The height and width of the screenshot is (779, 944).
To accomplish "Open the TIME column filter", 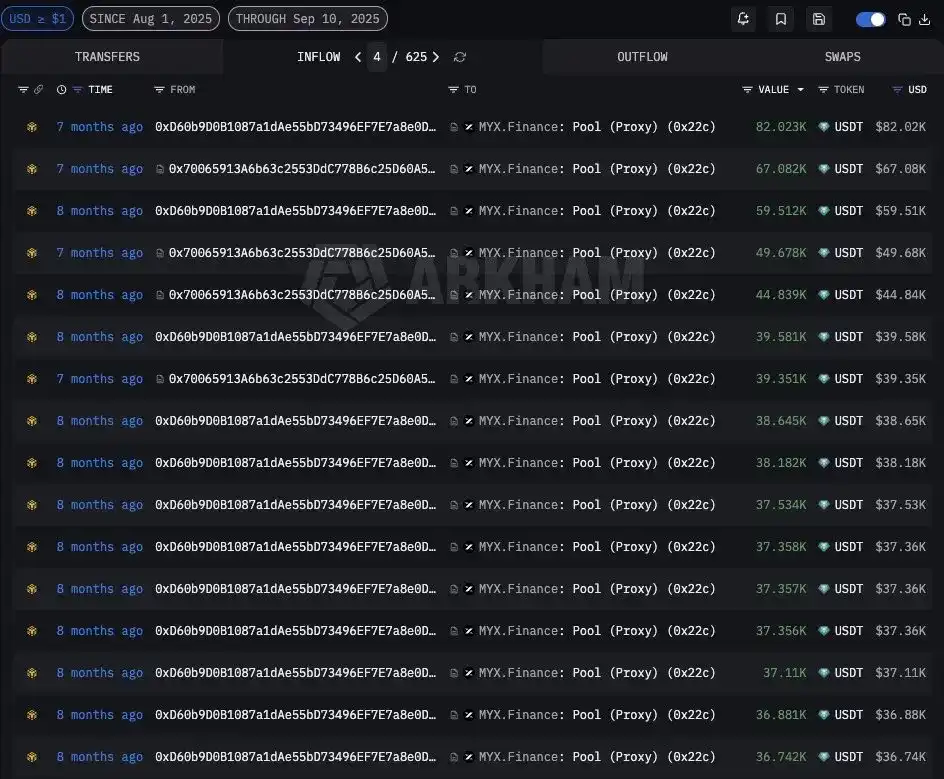I will [x=78, y=90].
